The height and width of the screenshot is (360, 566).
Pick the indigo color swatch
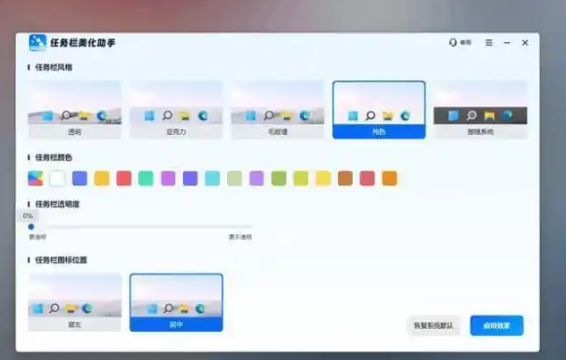click(190, 178)
